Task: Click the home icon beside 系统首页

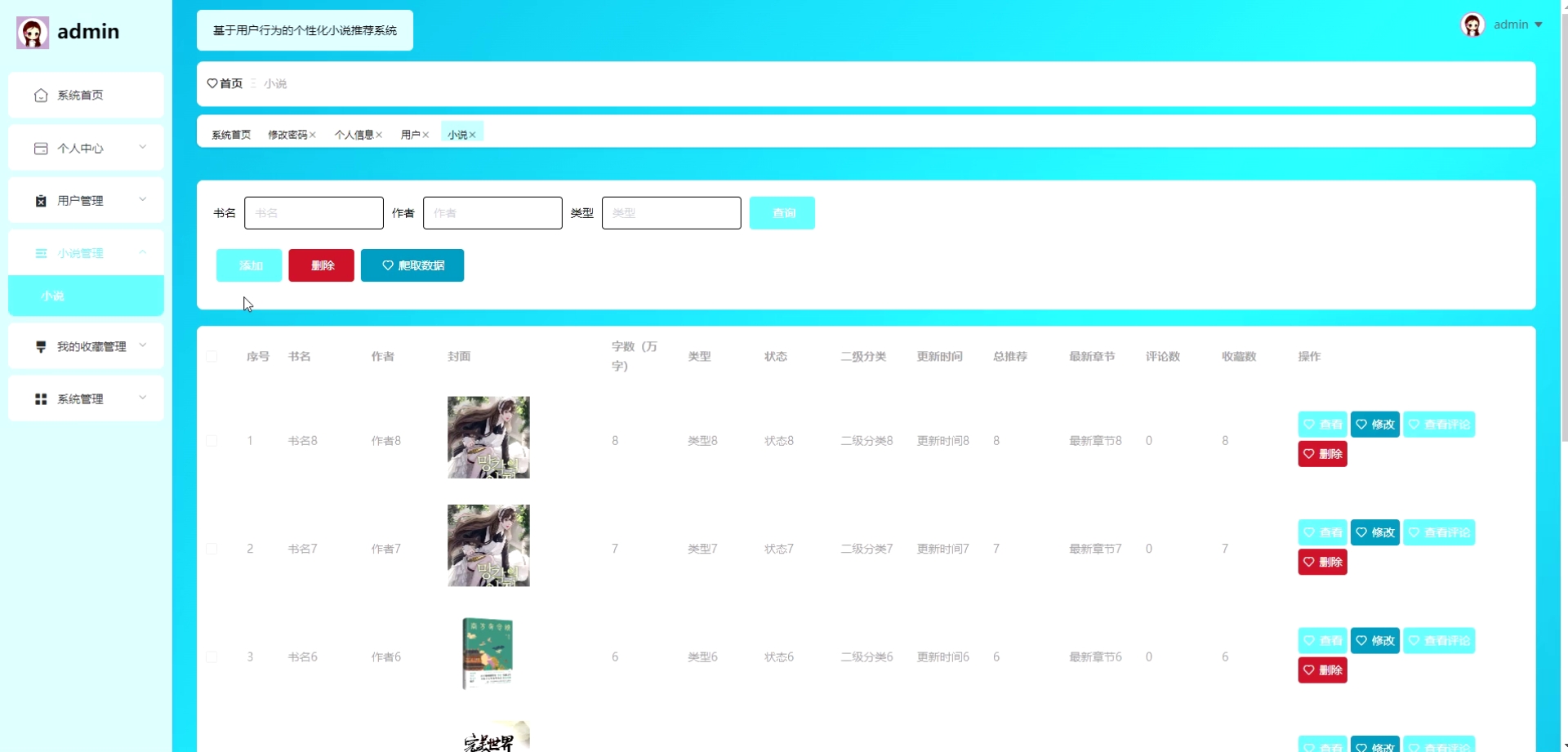Action: tap(41, 96)
